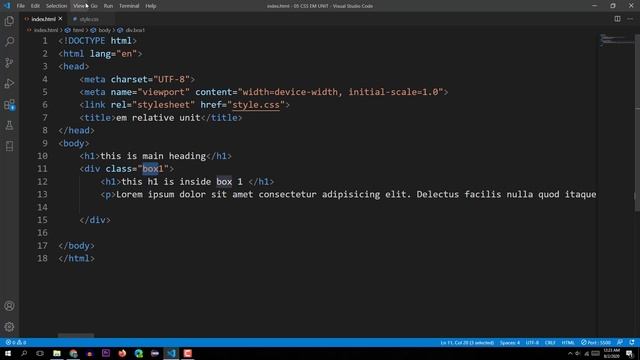Screen dimensions: 640x360
Task: Click body breadcrumb item
Action: click(104, 30)
